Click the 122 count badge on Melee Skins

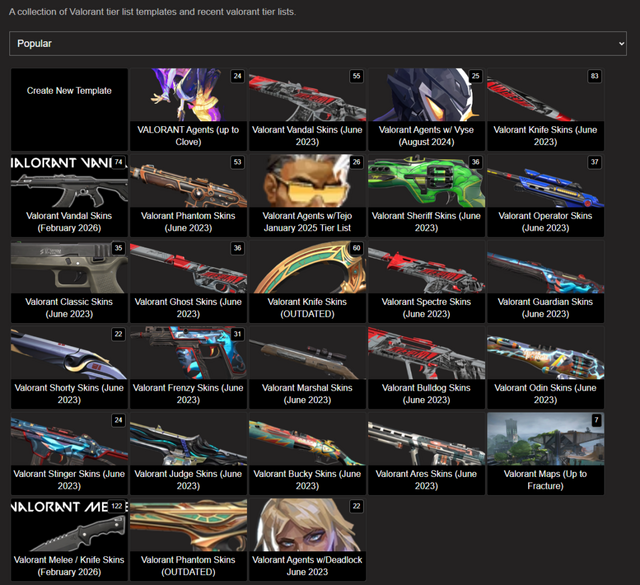point(117,506)
